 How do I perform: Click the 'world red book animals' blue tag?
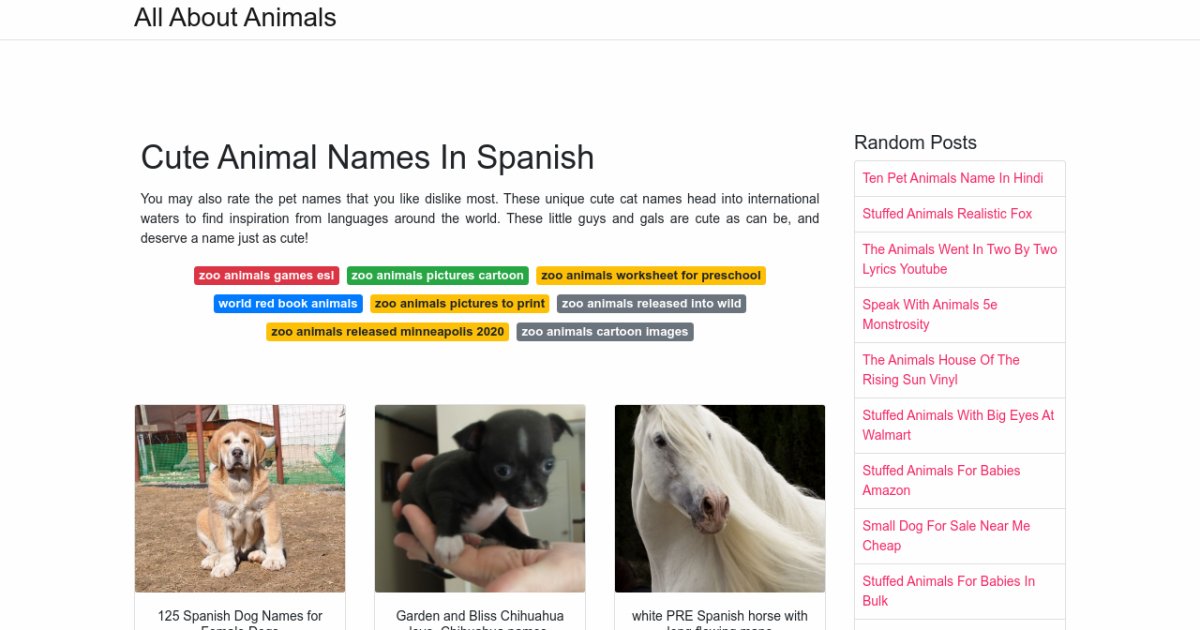287,303
